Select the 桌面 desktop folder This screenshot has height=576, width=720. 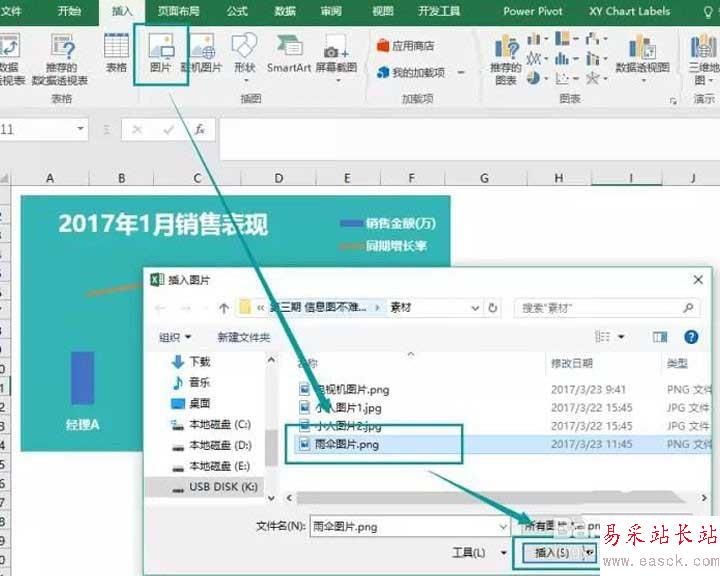tap(191, 403)
